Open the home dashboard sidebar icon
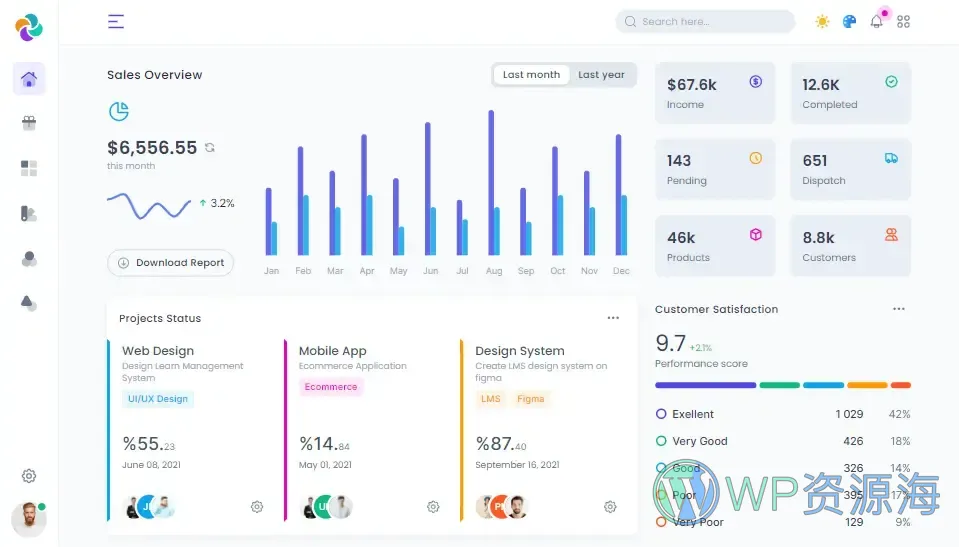This screenshot has width=959, height=547. click(29, 79)
